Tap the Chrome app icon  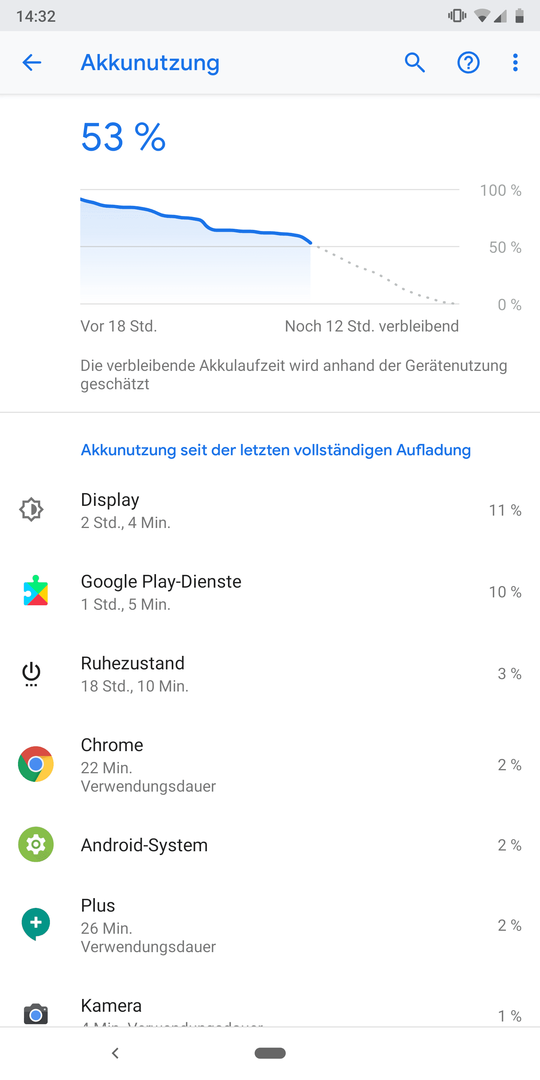(x=35, y=764)
